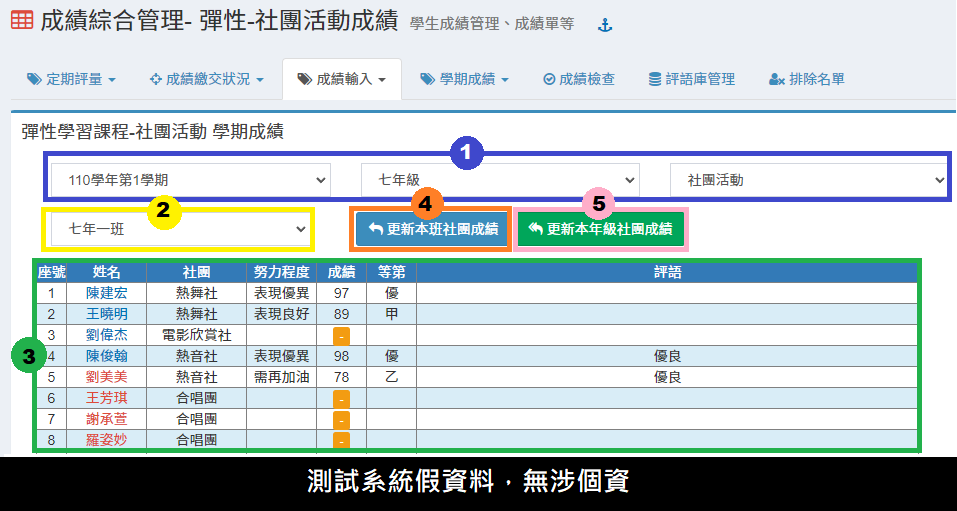Click orange dash badge in 謝承萱 score cell

341,420
